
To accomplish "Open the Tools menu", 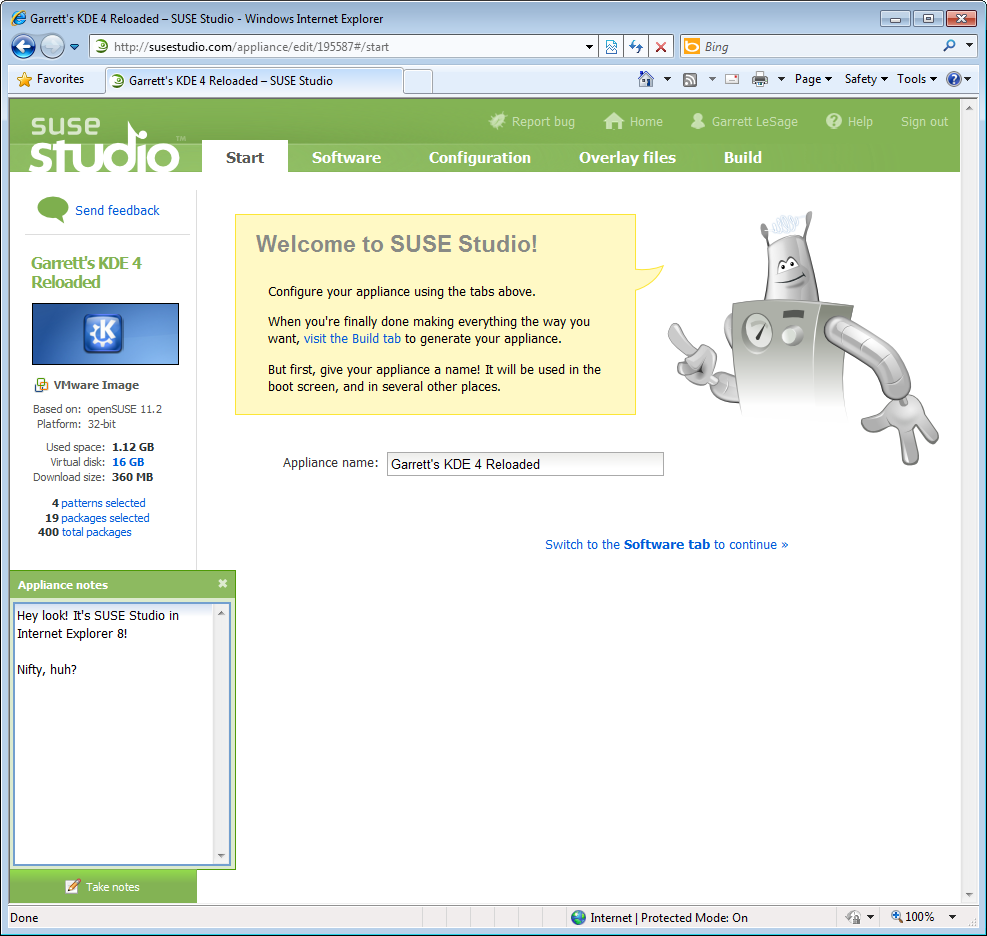I will coord(917,79).
